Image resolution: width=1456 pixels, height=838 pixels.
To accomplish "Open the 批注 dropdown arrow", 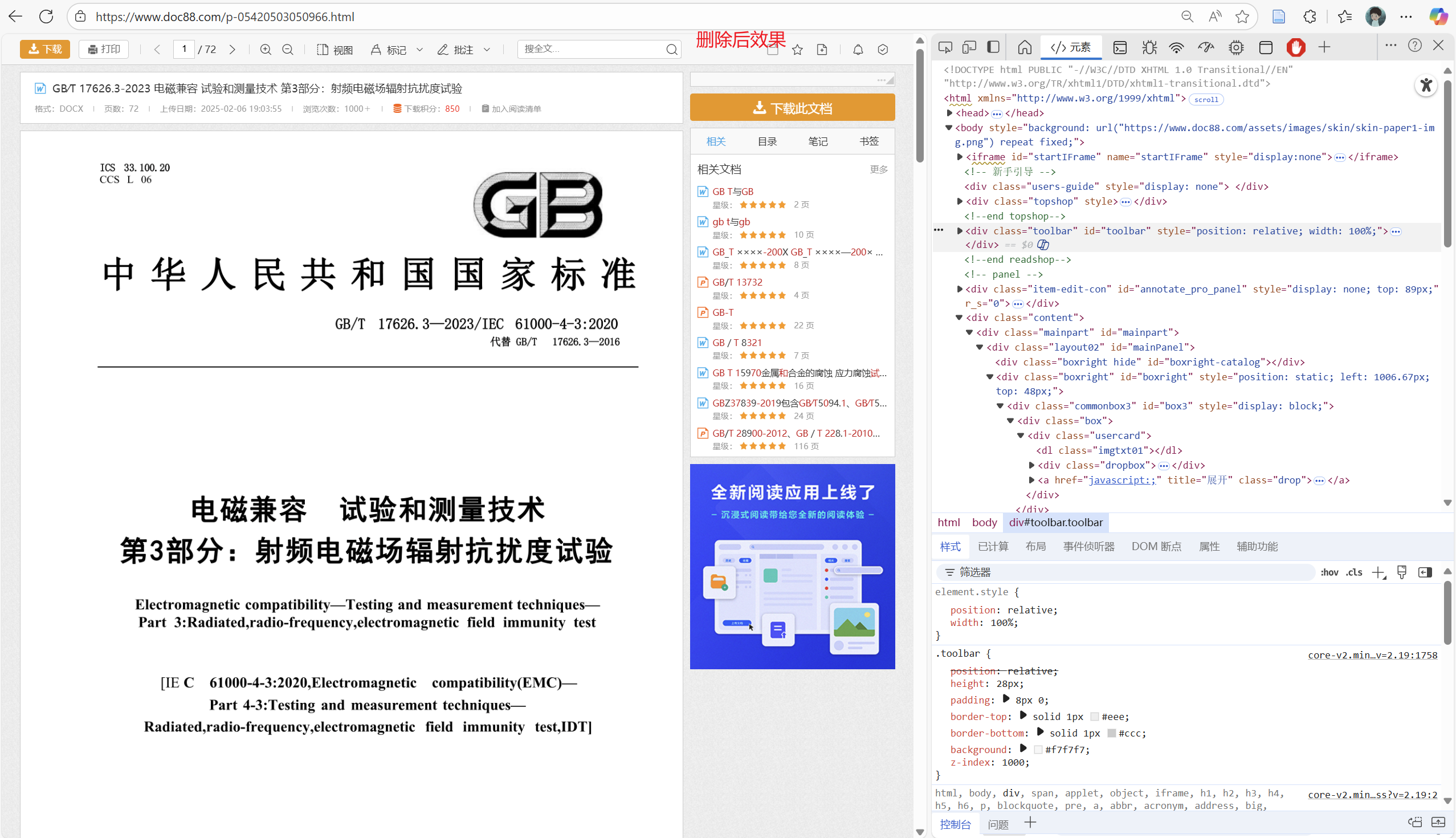I will (x=487, y=50).
